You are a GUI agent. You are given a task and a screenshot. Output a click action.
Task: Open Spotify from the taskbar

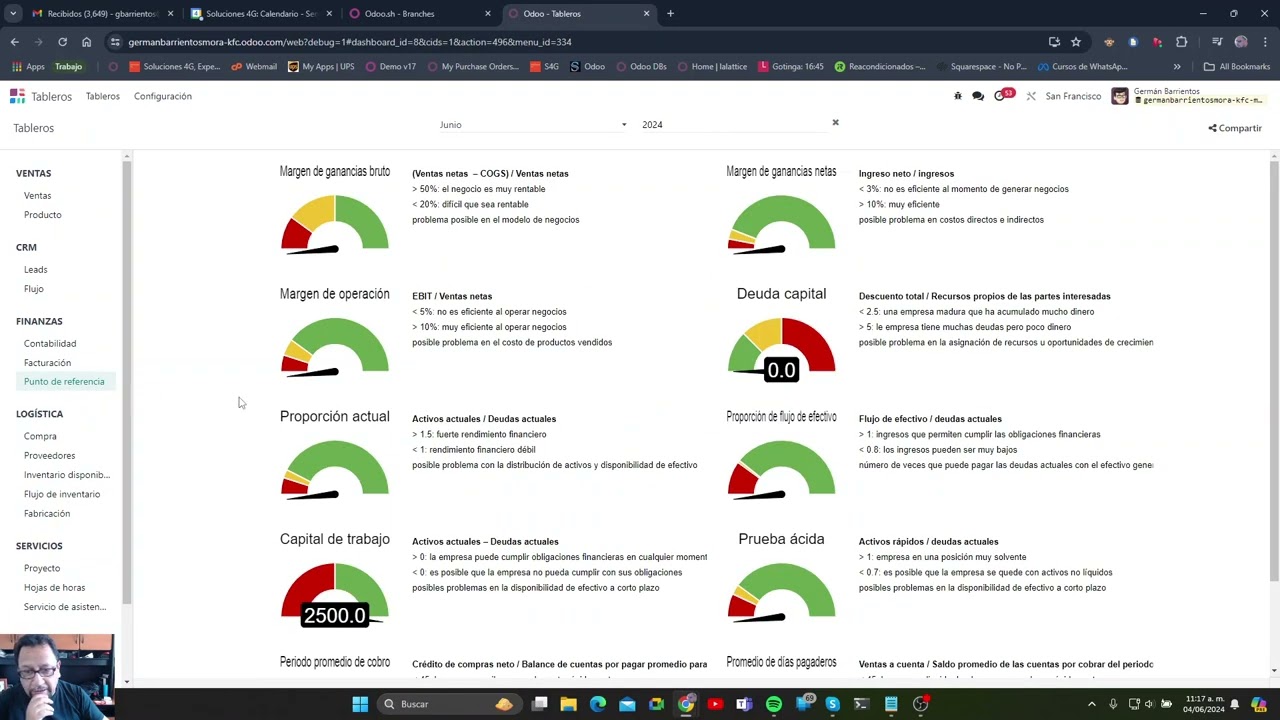[x=773, y=704]
